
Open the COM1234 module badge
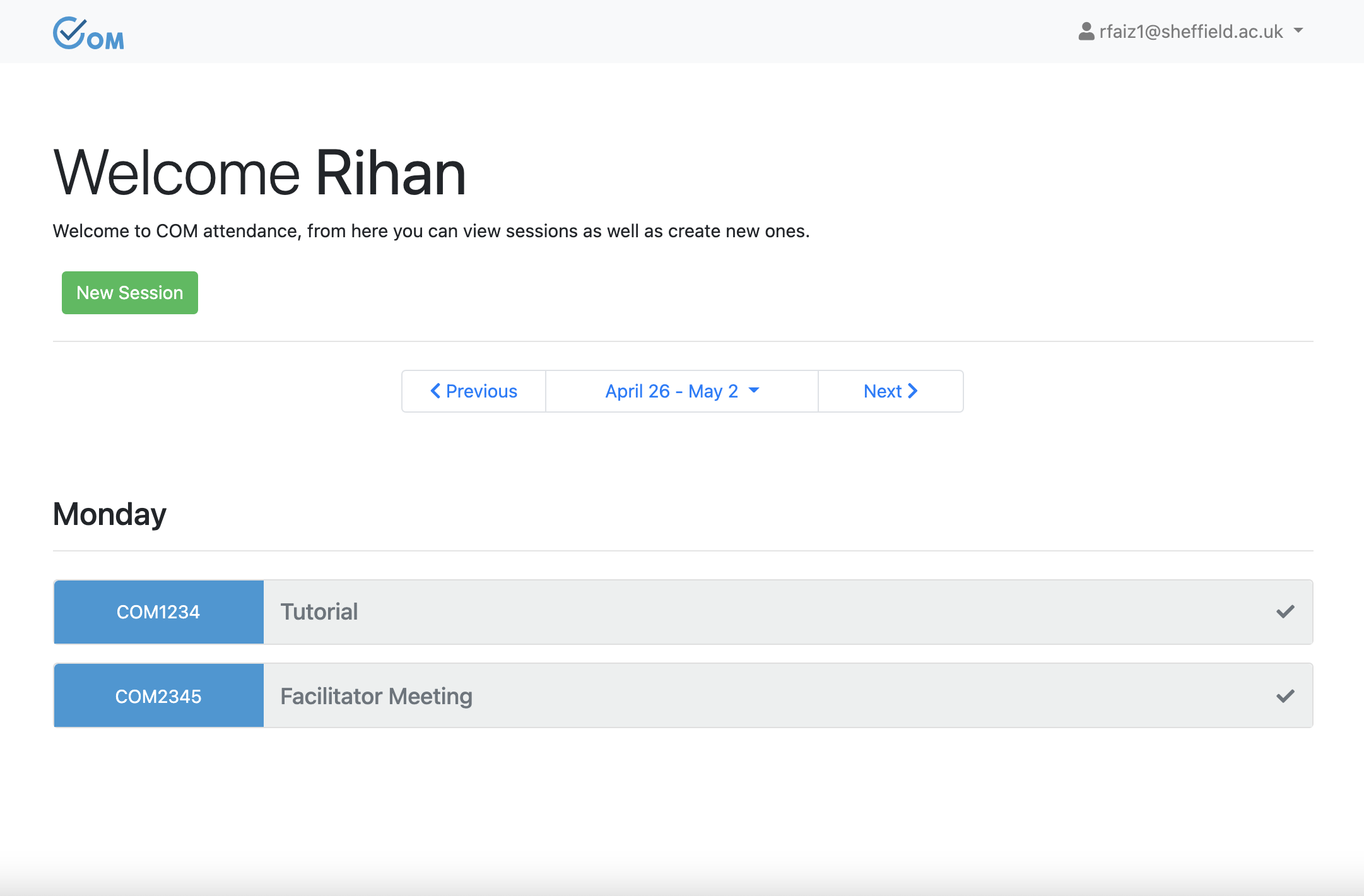click(158, 612)
